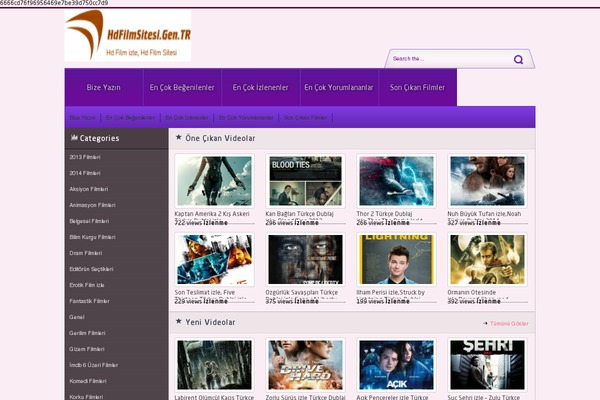Open Blood Ties poster thumbnail
Image resolution: width=600 pixels, height=400 pixels.
pos(305,181)
